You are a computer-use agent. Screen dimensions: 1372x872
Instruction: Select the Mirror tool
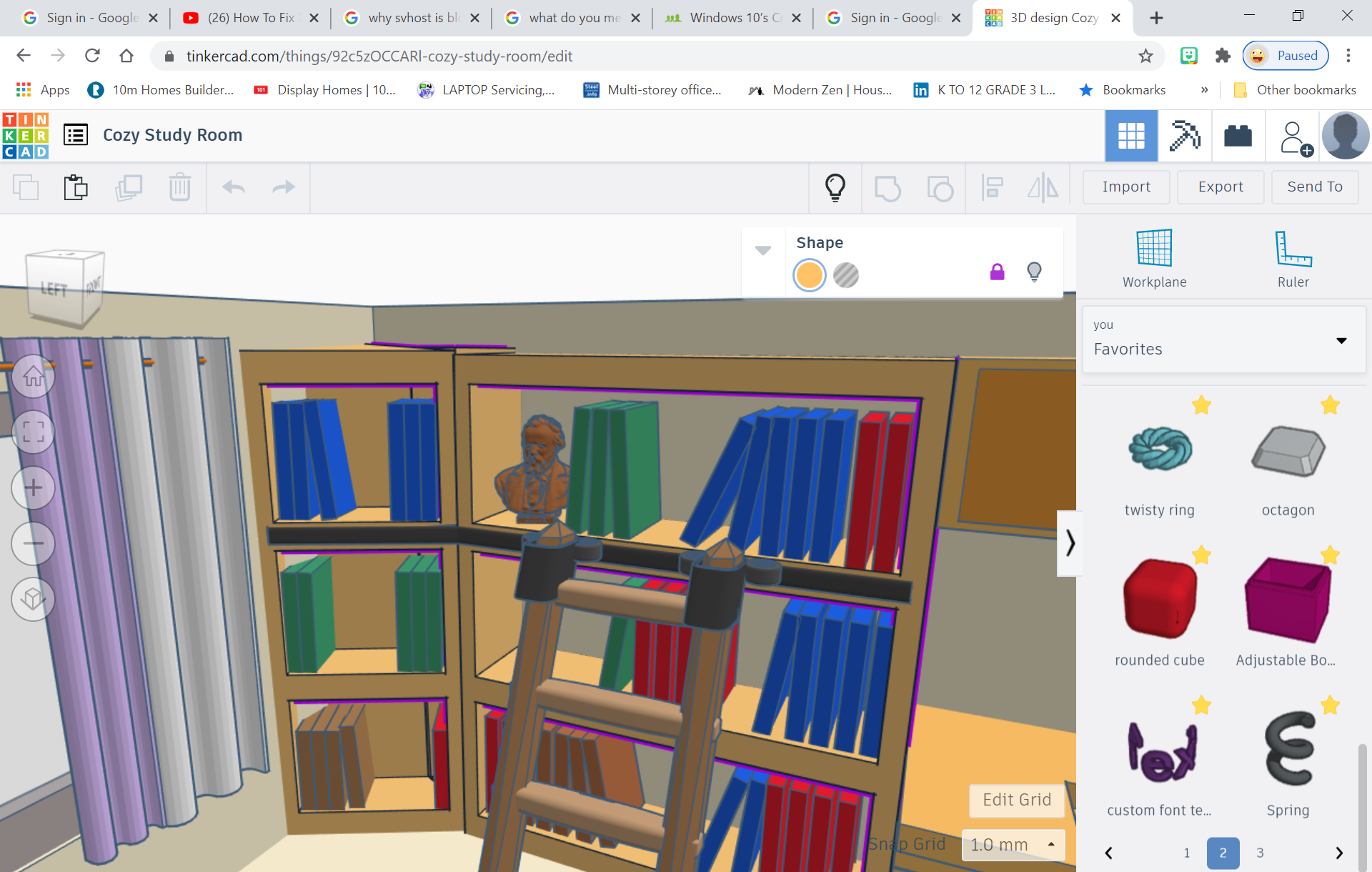[1043, 187]
